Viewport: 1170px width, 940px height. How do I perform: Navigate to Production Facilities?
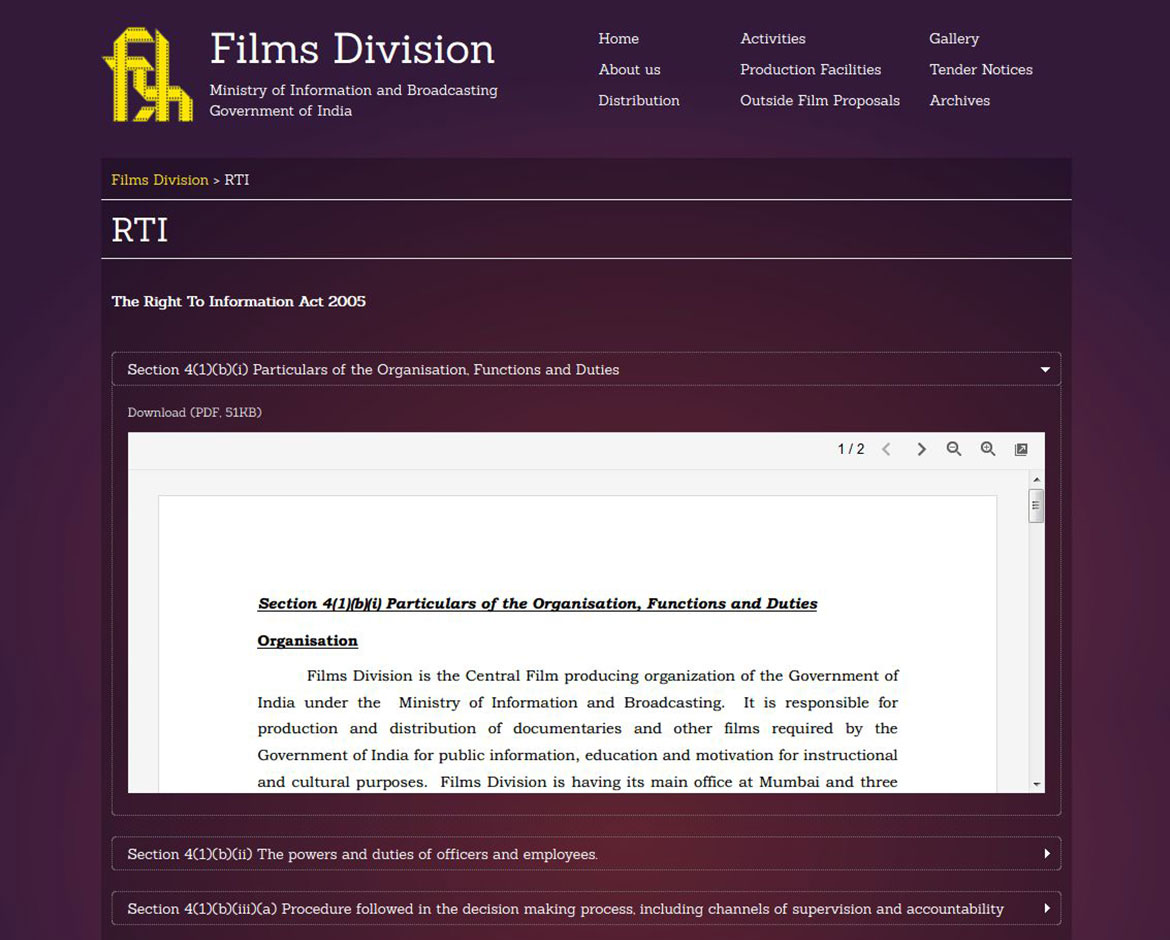pyautogui.click(x=810, y=69)
